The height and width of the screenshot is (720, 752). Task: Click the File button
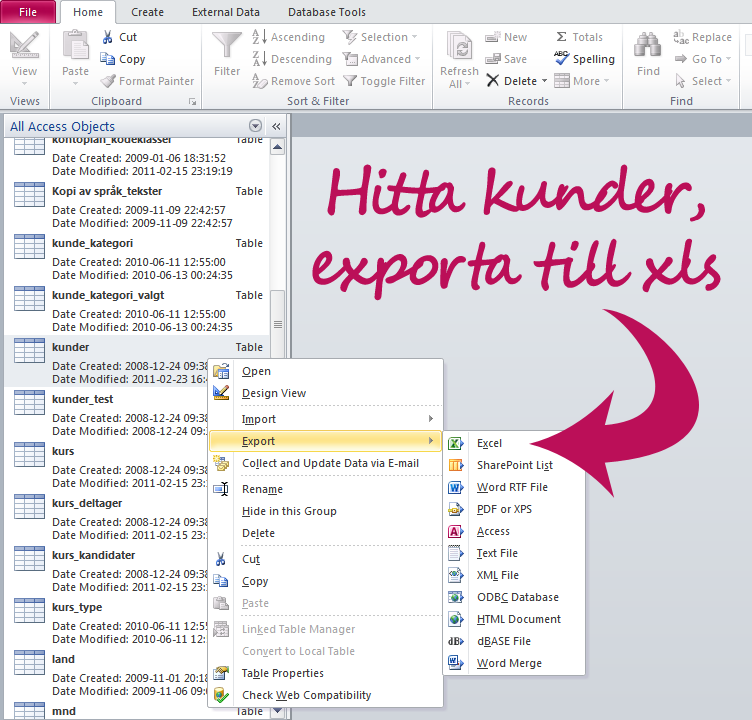(x=28, y=12)
